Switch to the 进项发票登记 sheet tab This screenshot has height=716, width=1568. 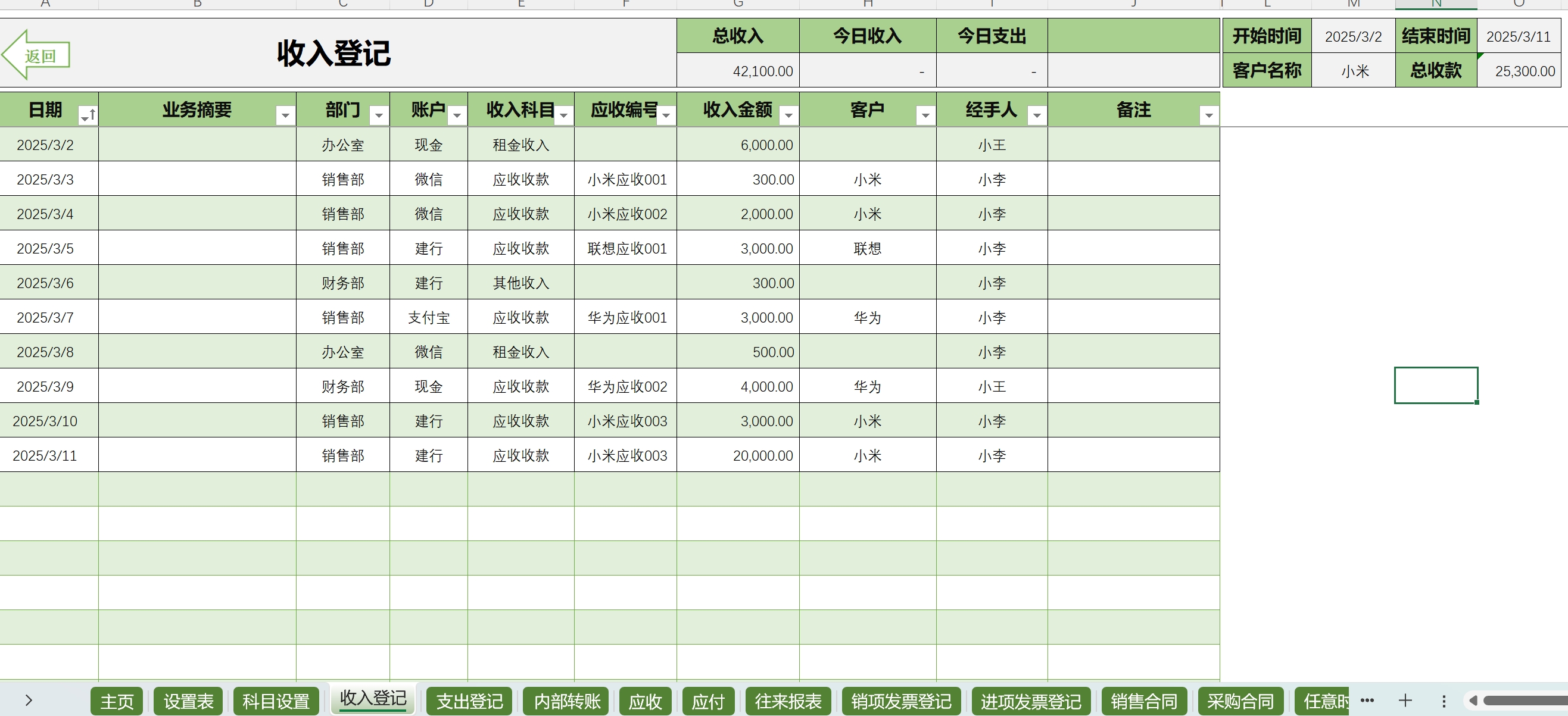tap(1030, 701)
